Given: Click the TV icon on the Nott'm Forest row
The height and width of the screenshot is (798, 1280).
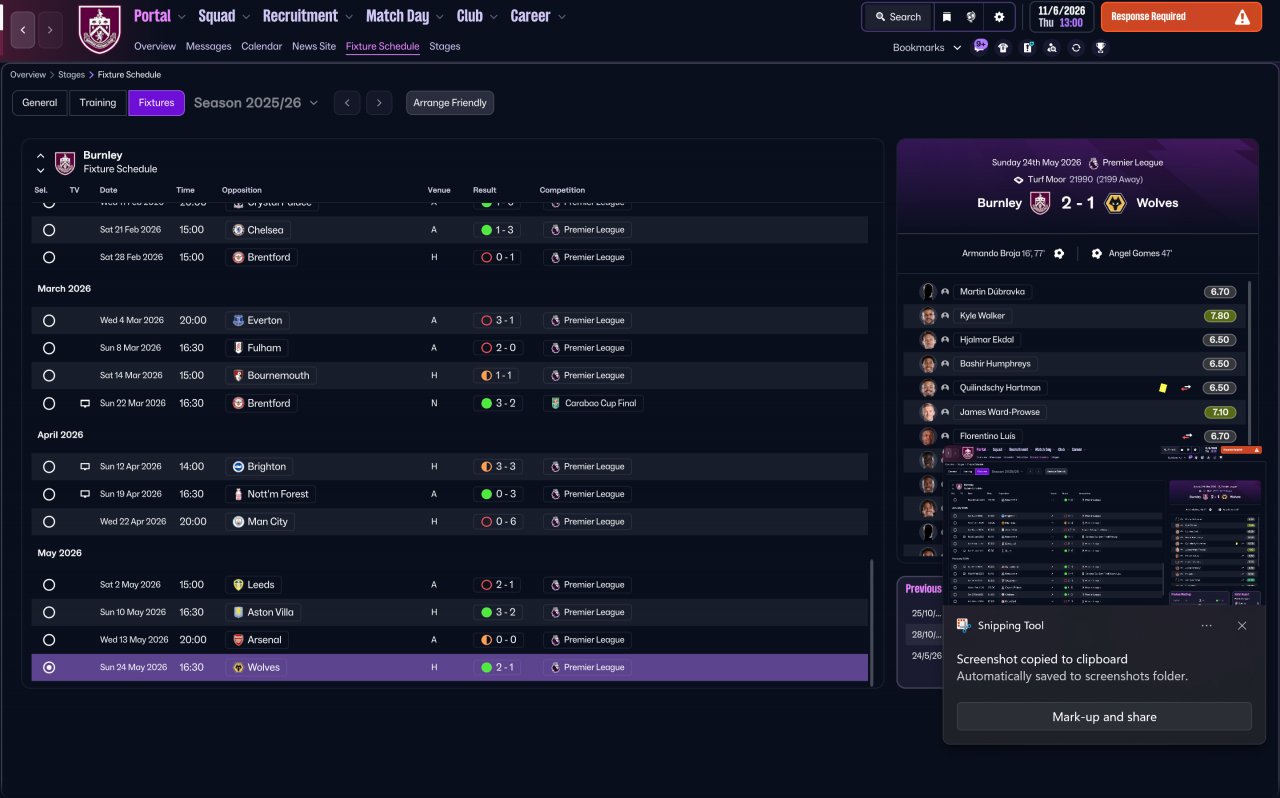Looking at the screenshot, I should click(x=85, y=494).
